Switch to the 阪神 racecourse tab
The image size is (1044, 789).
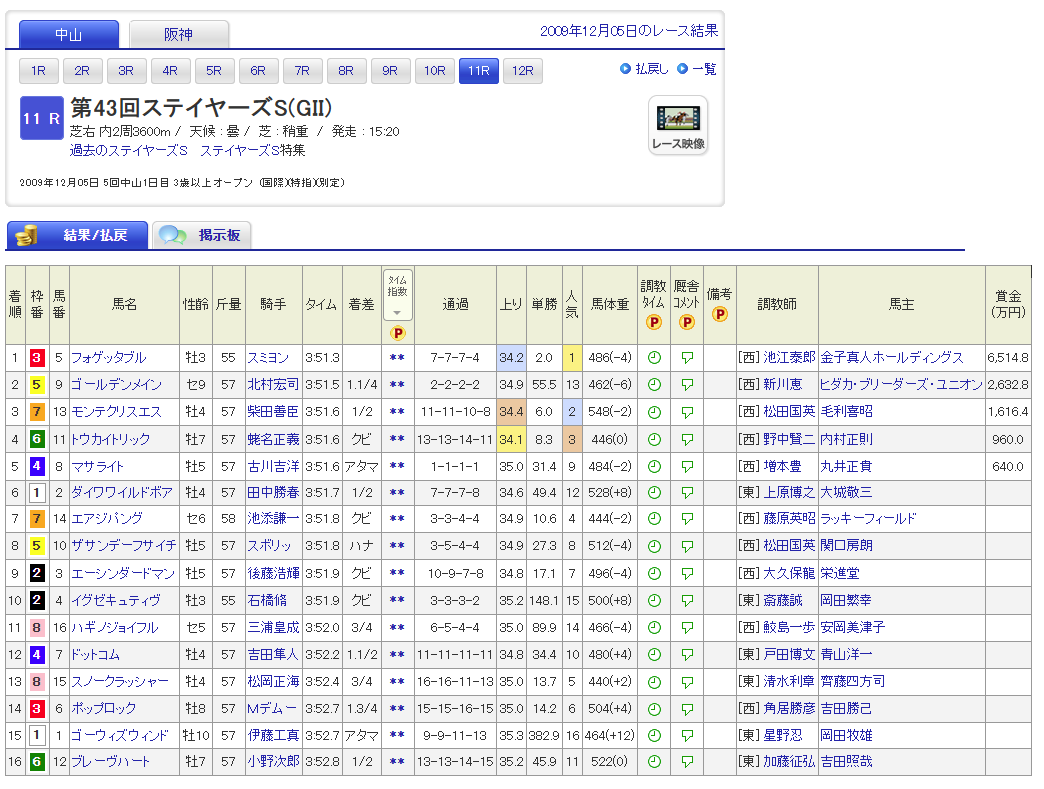tap(179, 35)
